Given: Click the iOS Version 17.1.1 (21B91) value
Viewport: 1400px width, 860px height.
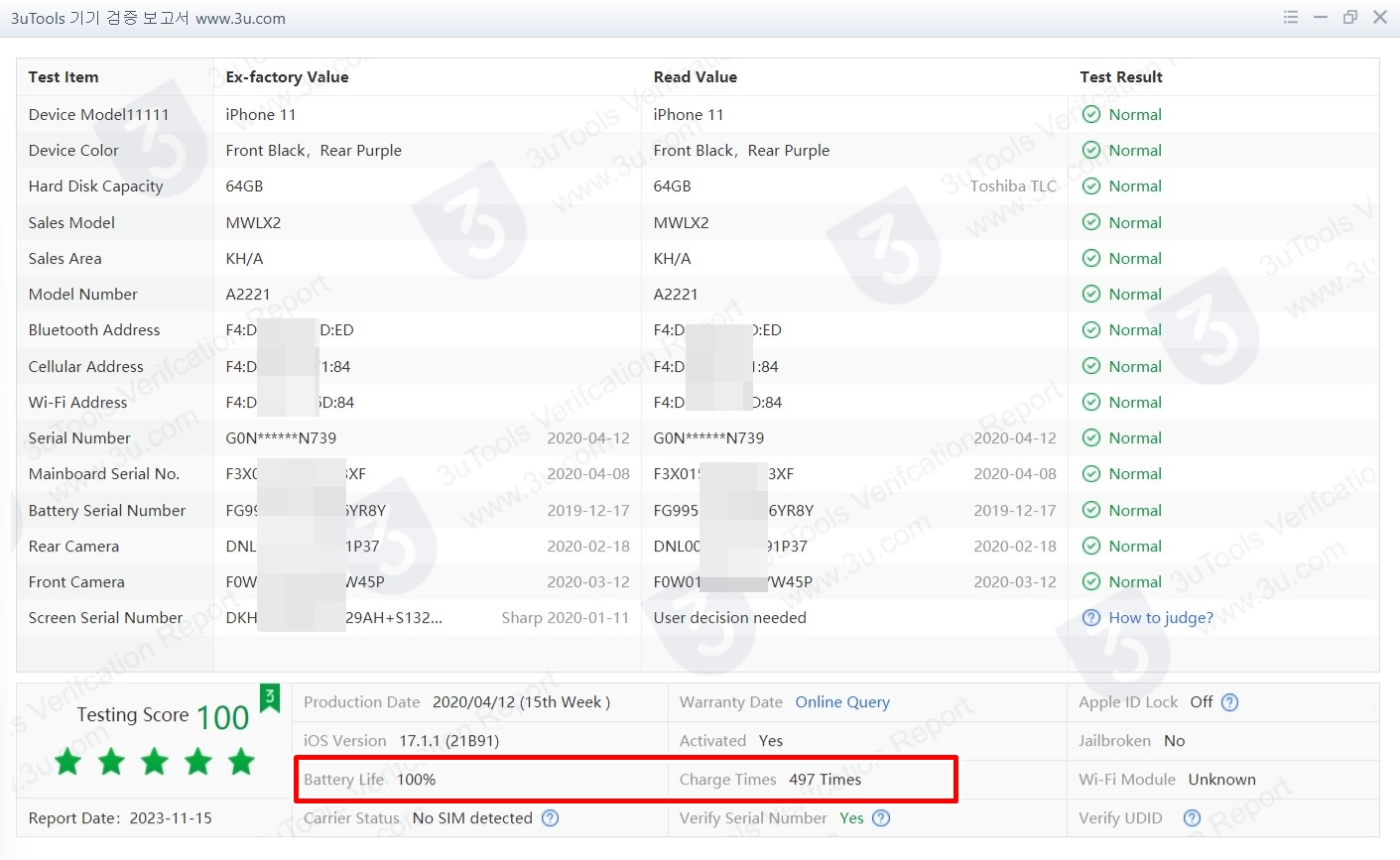Looking at the screenshot, I should pyautogui.click(x=449, y=741).
